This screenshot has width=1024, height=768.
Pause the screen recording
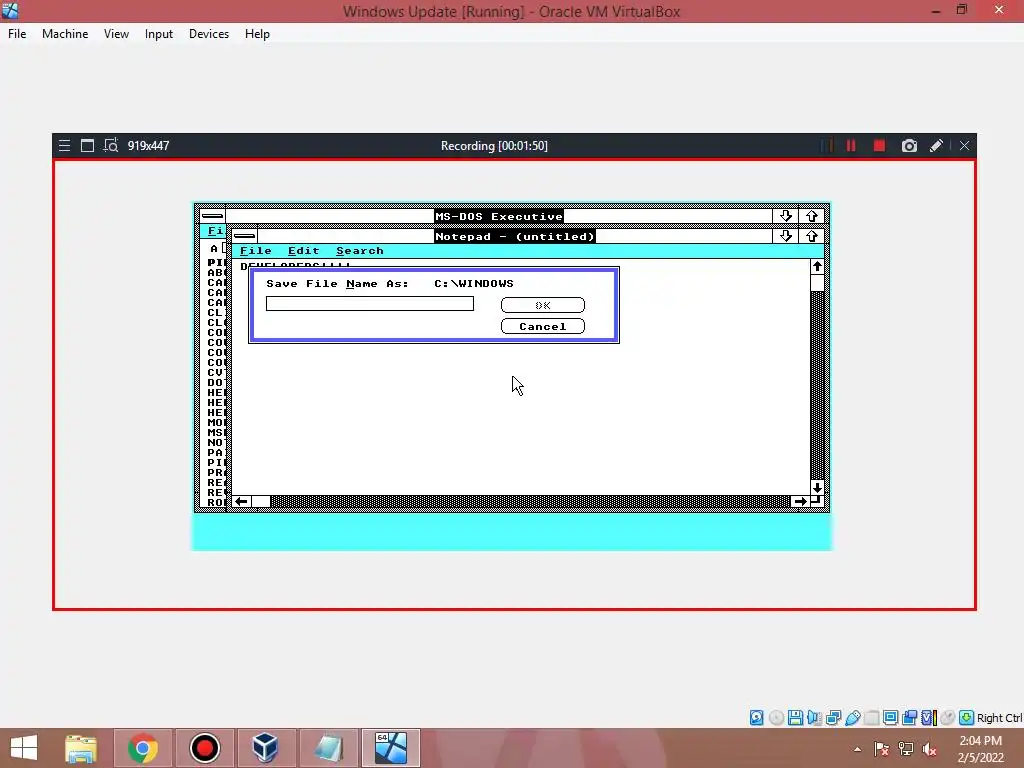851,146
